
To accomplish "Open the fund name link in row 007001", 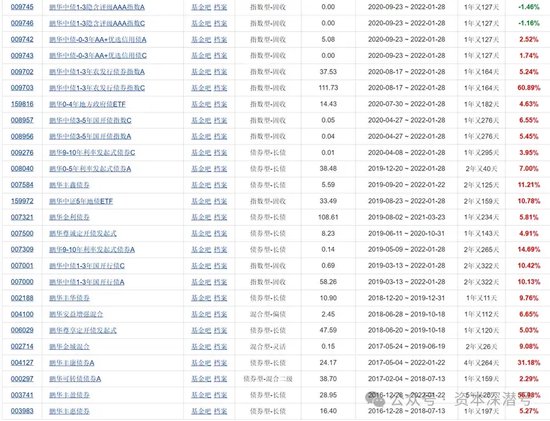I will (87, 266).
